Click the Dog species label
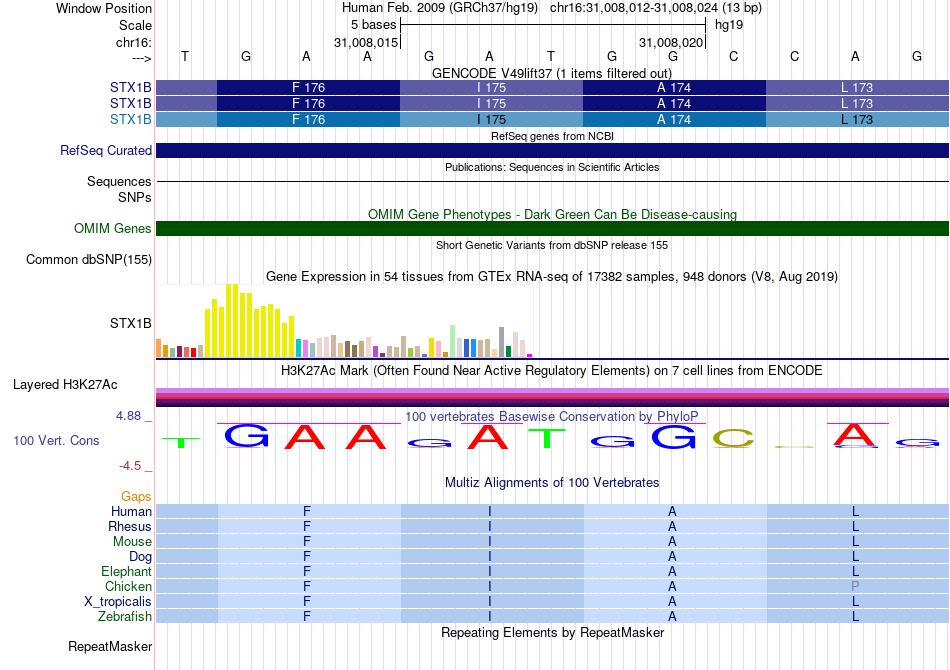The image size is (950, 670). [140, 556]
